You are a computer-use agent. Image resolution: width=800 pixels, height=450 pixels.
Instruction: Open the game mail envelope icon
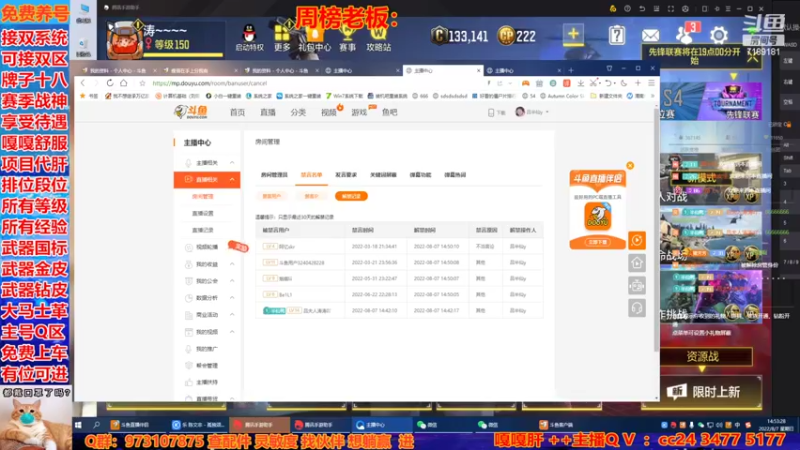pyautogui.click(x=651, y=36)
